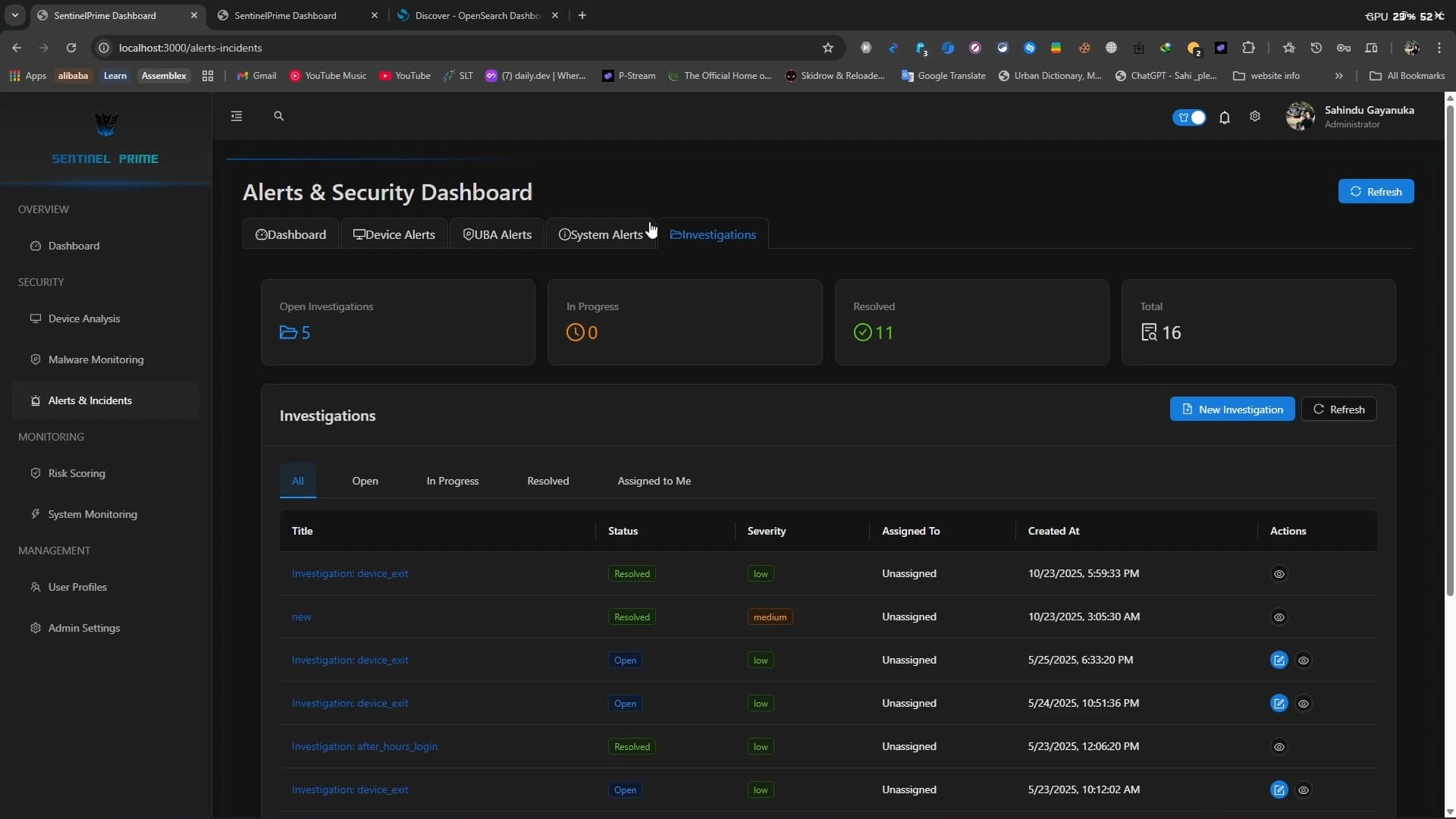Expand the hidden bookmarks chevron
Viewport: 1456px width, 819px height.
pyautogui.click(x=1338, y=76)
